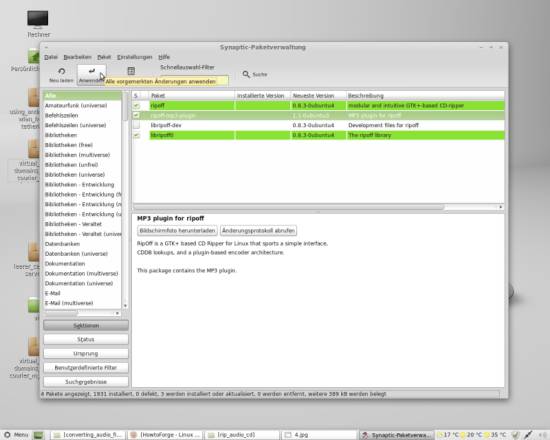Screen dimensions: 550x440
Task: Click the Suchergebnisse button
Action: tap(86, 381)
